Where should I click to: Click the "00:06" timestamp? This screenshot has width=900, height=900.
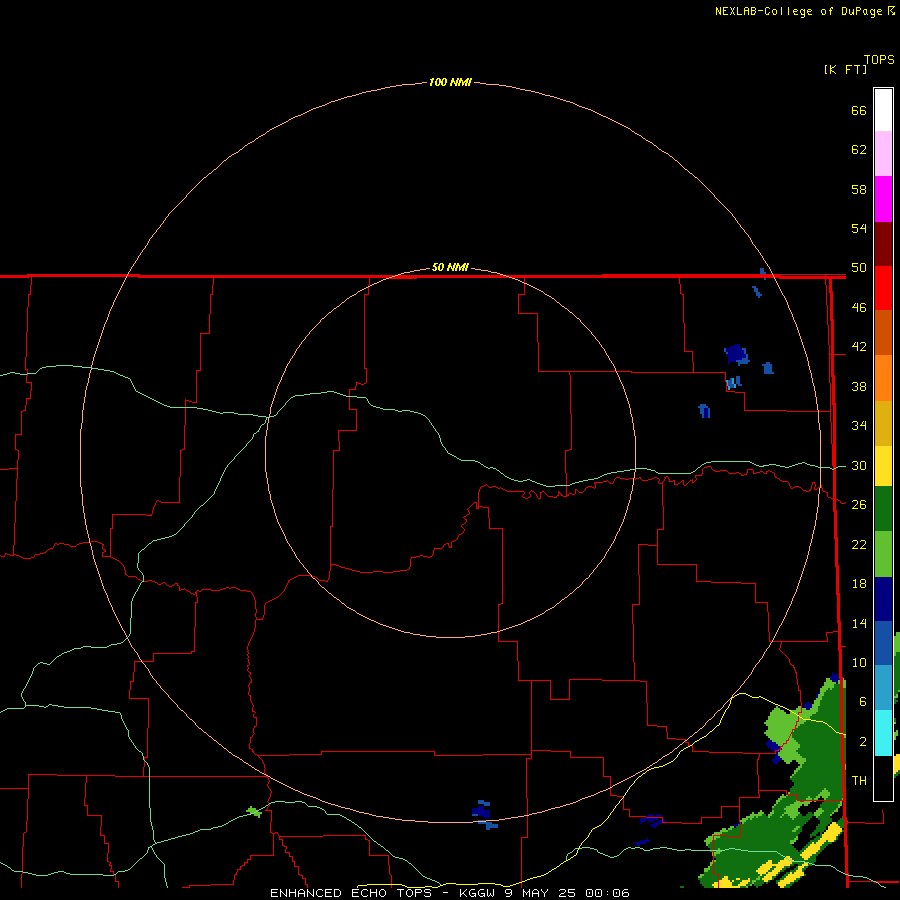(x=607, y=893)
